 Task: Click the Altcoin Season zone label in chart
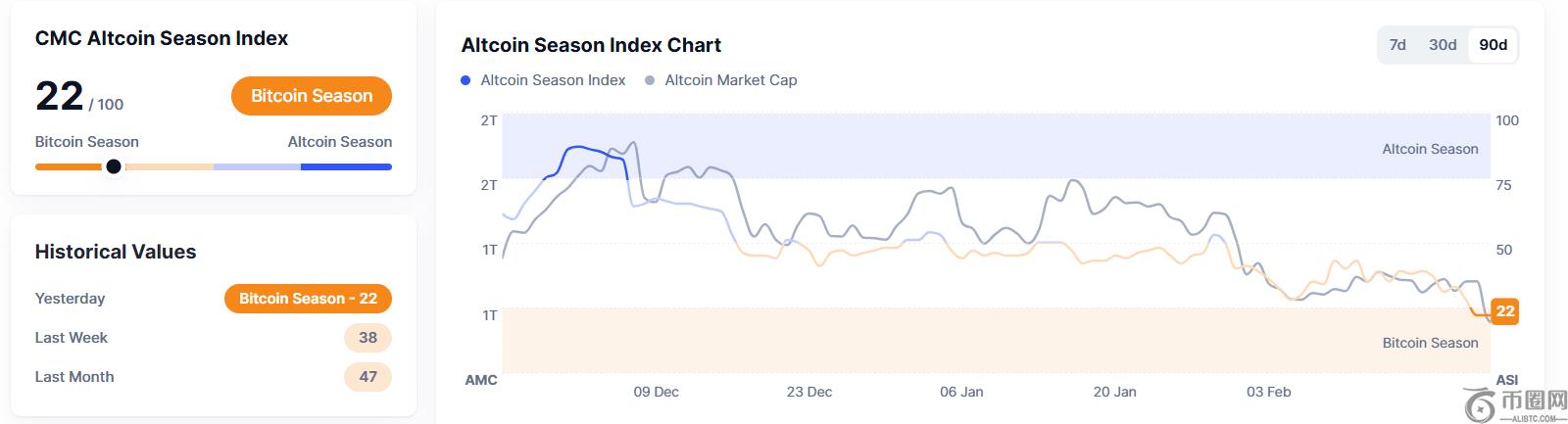click(x=1430, y=149)
